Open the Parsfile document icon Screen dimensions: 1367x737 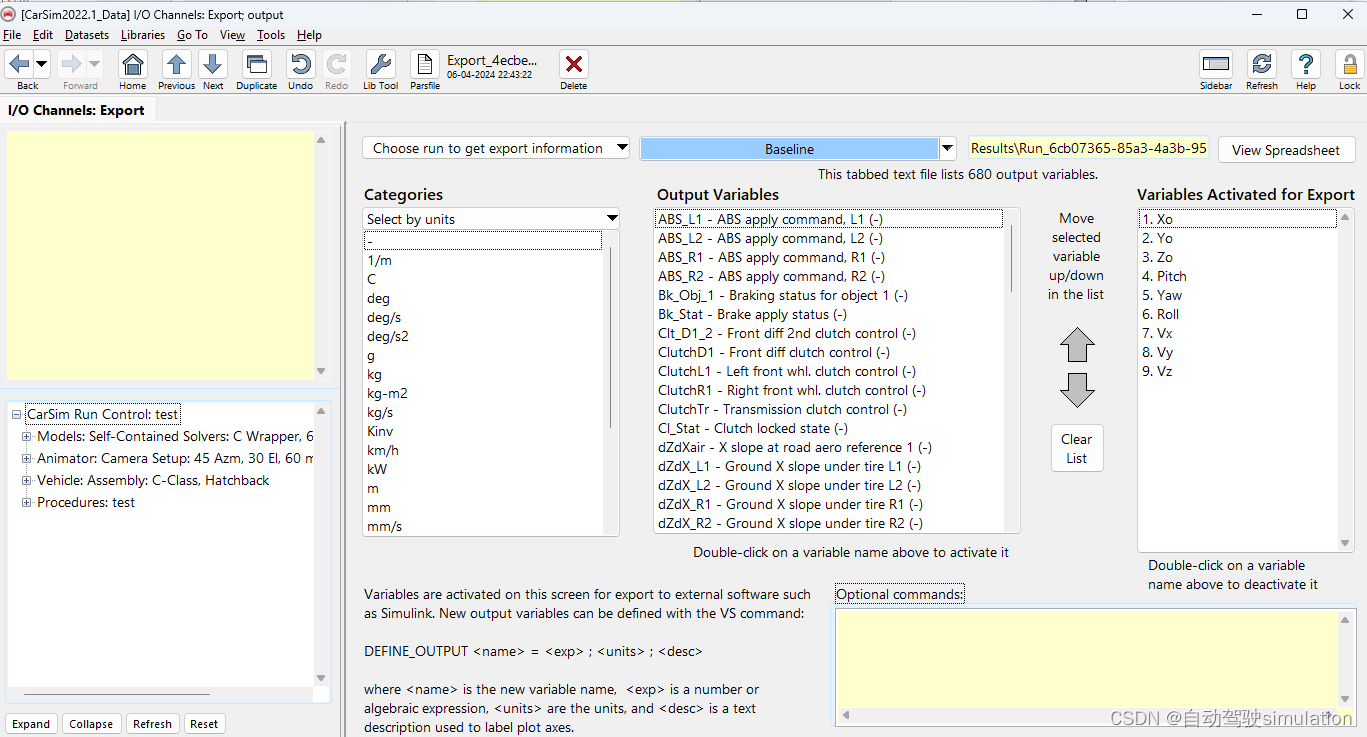point(425,65)
